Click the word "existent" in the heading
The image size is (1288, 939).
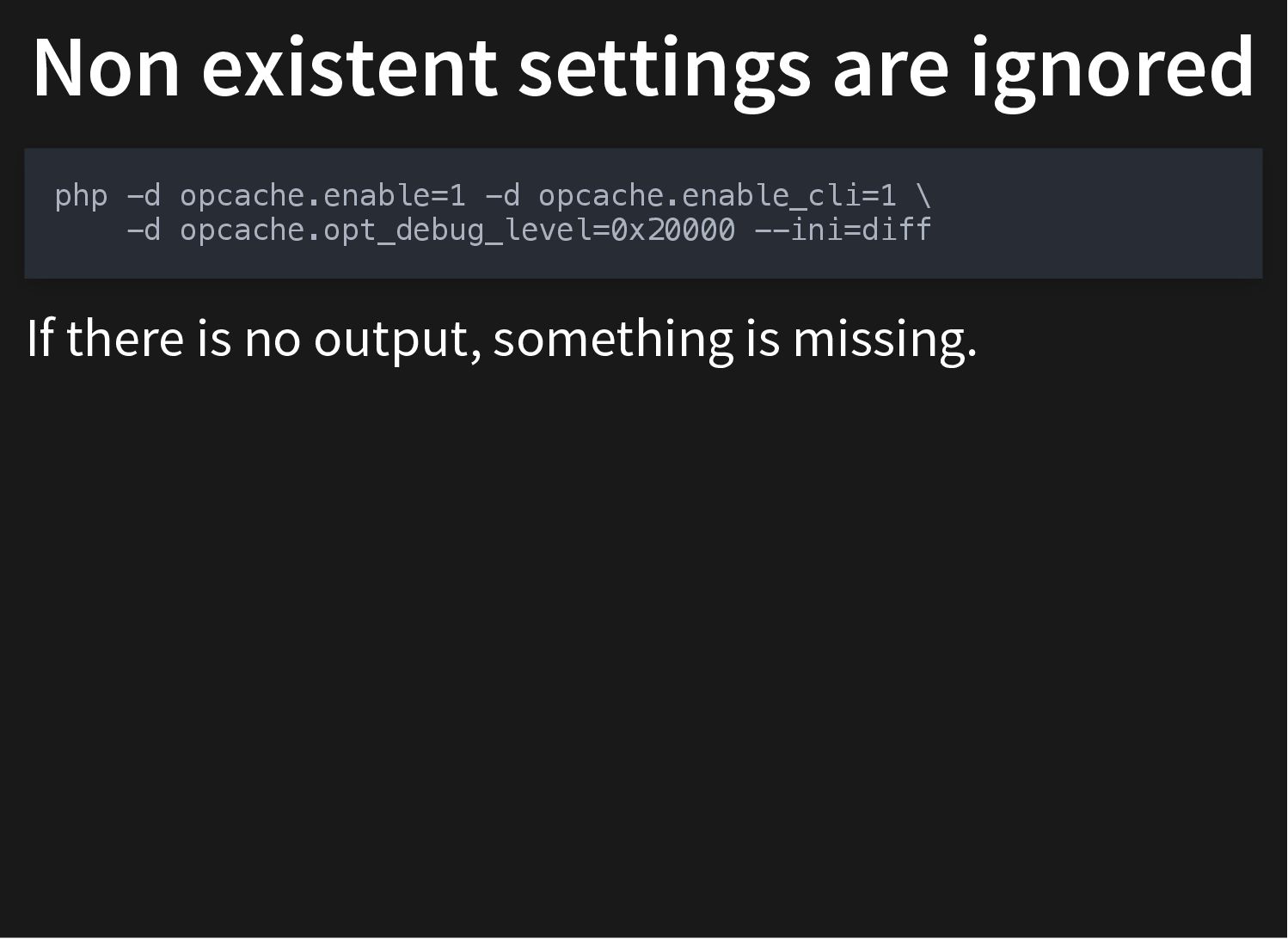(x=349, y=69)
